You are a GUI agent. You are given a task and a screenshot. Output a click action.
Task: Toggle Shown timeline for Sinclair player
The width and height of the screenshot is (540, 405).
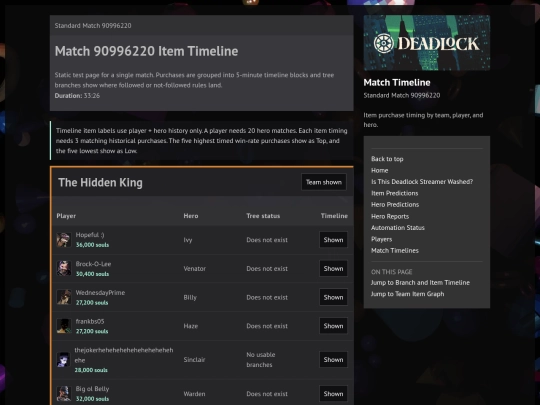[x=333, y=360]
